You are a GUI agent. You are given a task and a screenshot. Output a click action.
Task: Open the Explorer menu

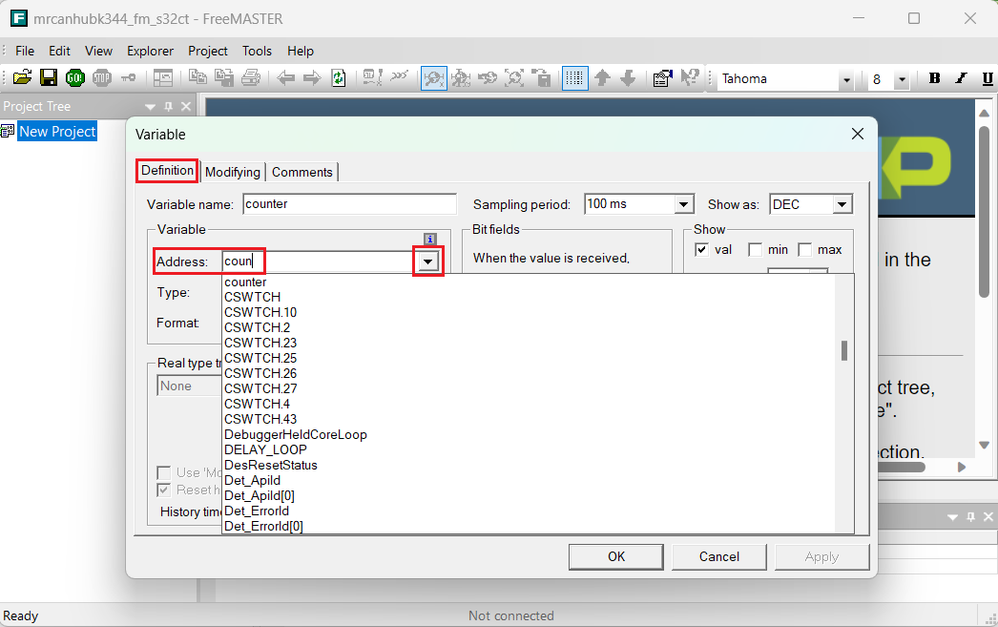tap(150, 51)
